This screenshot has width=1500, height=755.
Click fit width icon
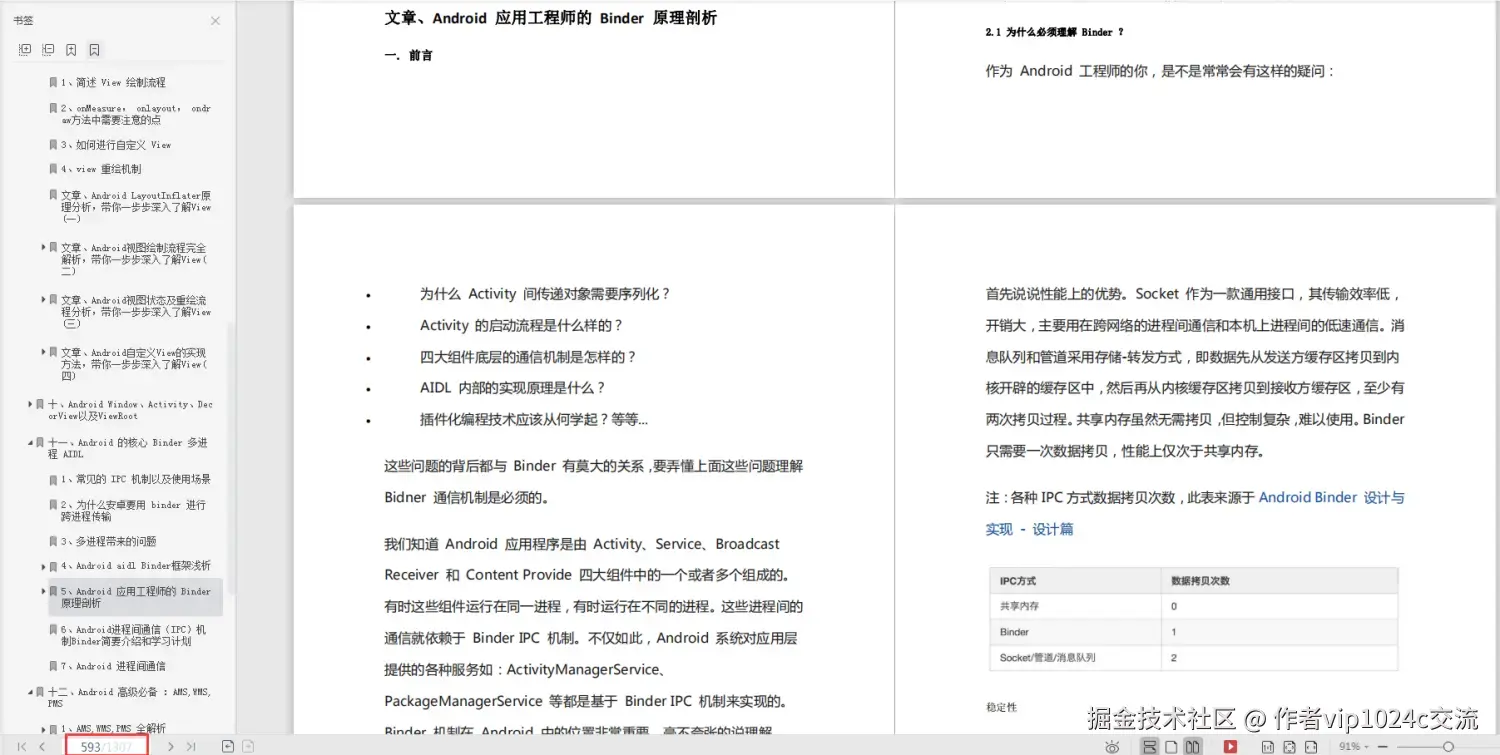[1311, 747]
